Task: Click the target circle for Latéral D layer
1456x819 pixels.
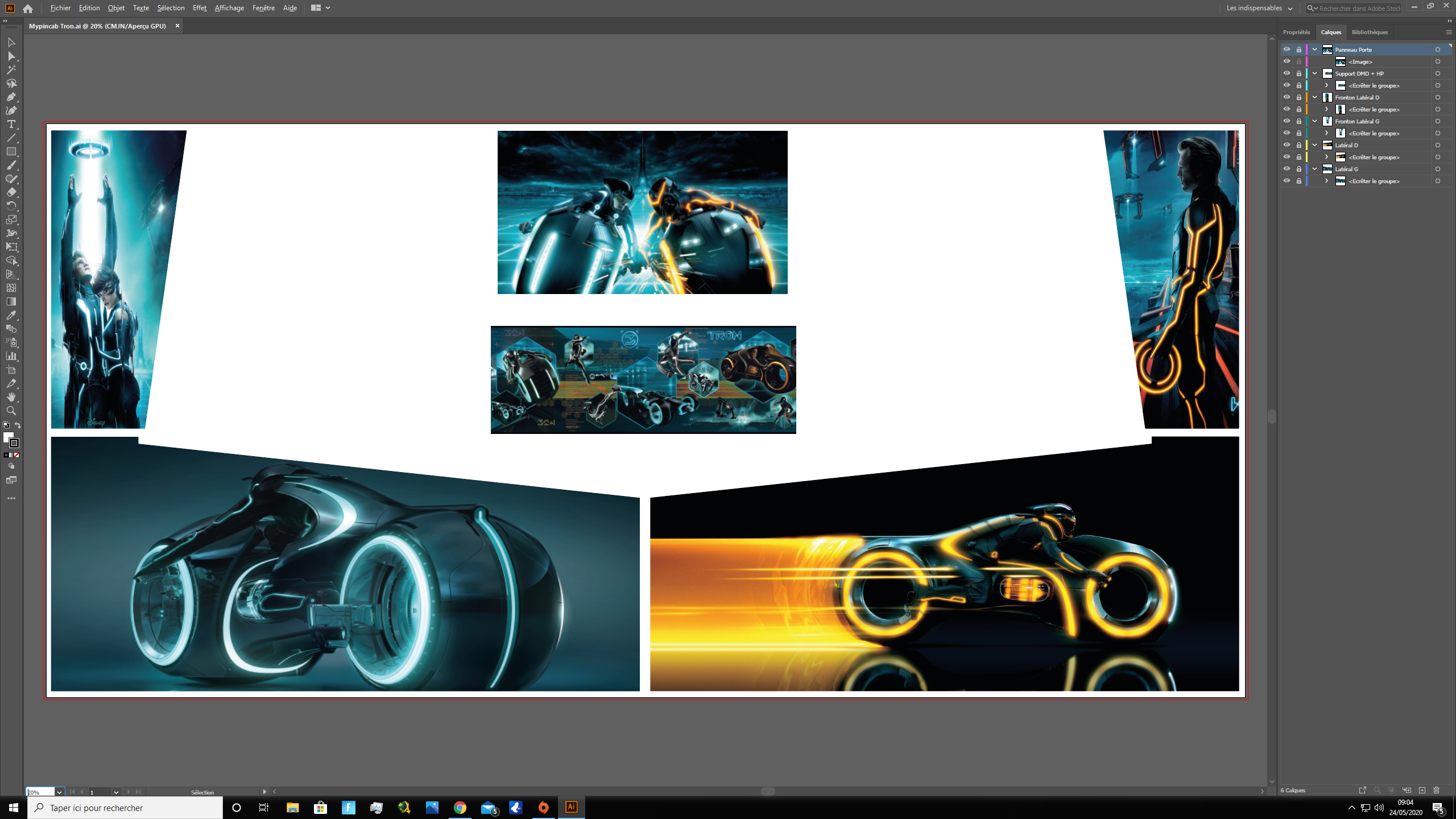Action: [x=1438, y=145]
